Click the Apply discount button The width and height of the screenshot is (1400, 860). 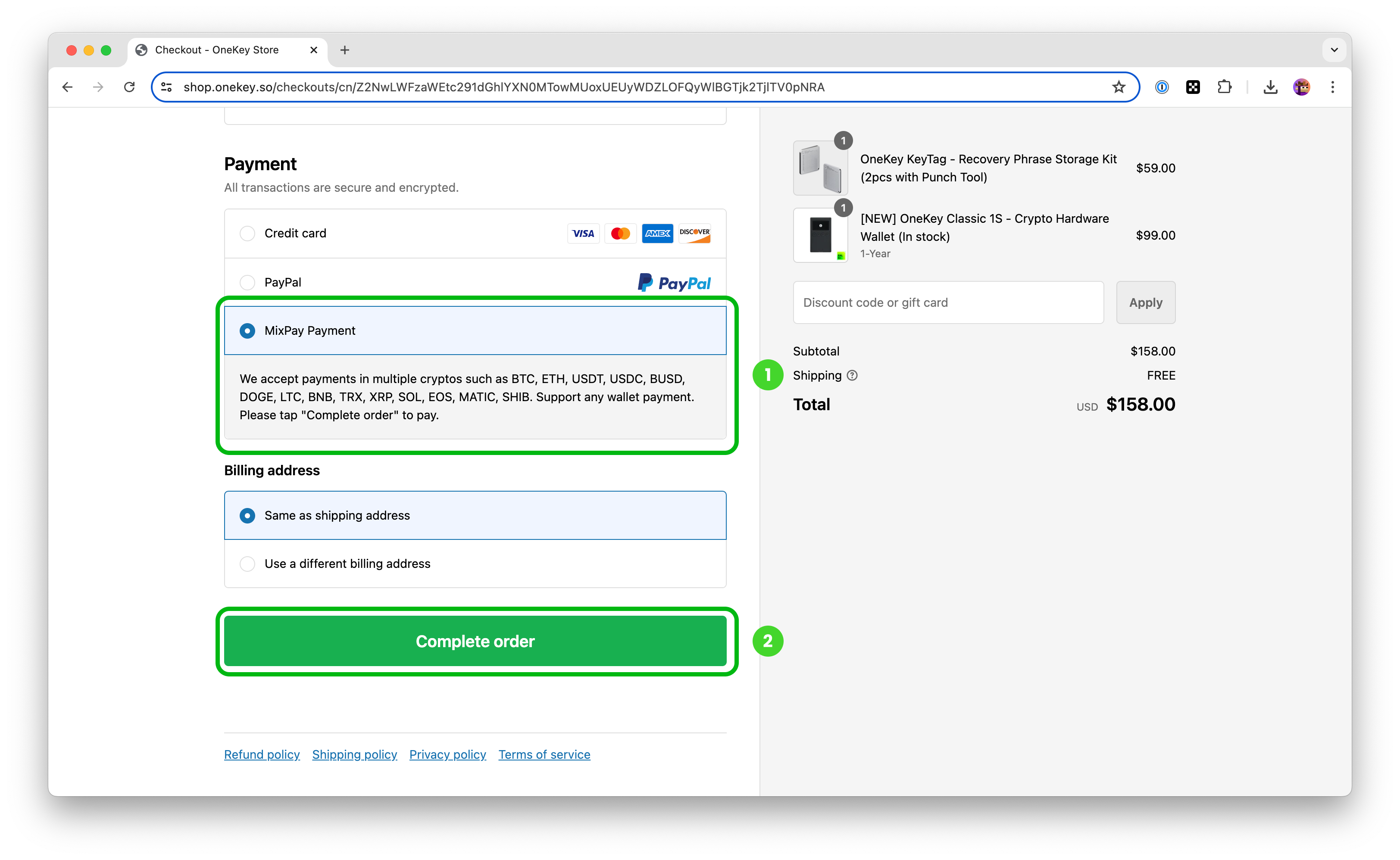point(1146,302)
